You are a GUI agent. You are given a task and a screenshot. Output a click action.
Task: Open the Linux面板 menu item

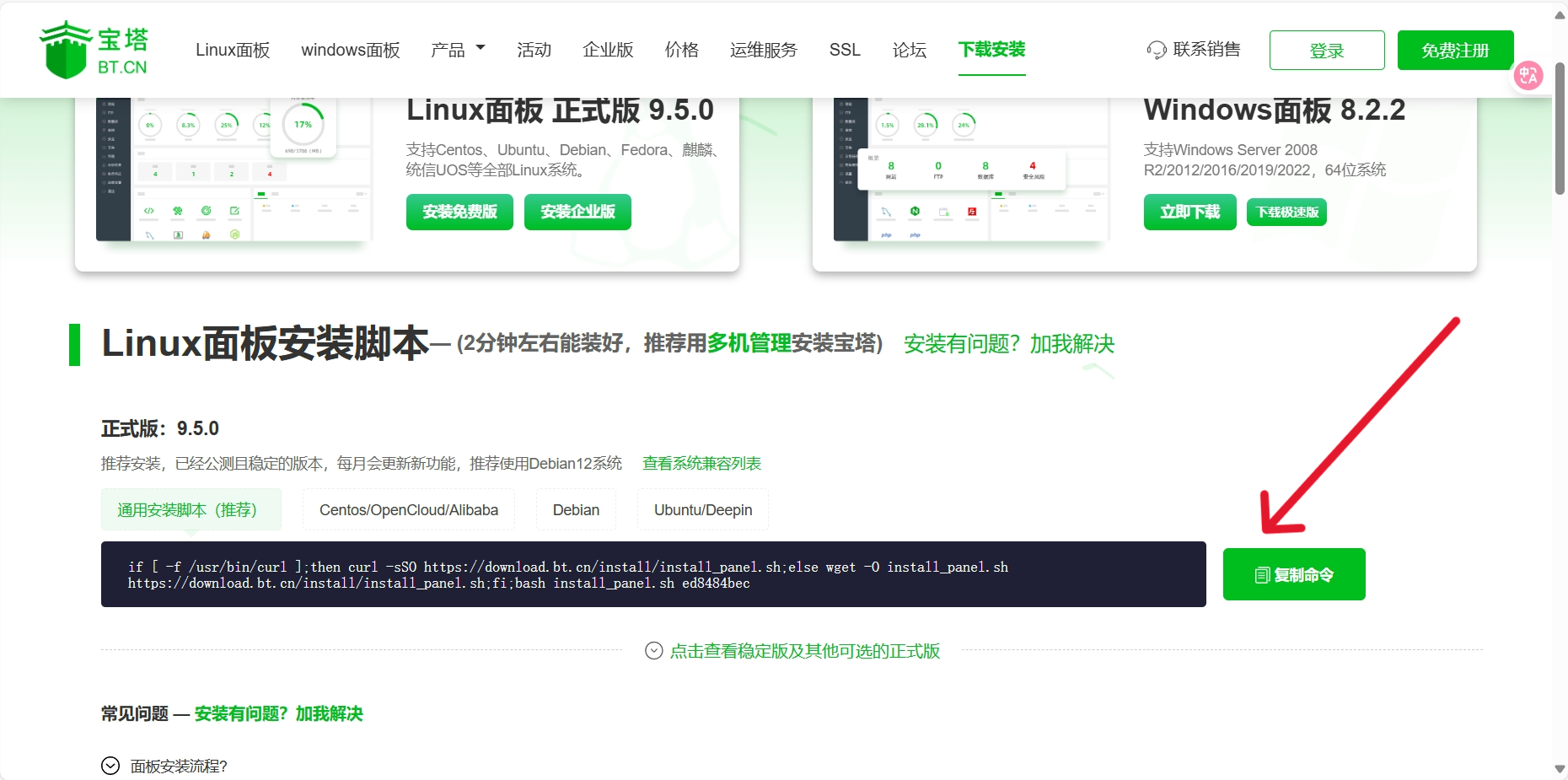pyautogui.click(x=233, y=50)
